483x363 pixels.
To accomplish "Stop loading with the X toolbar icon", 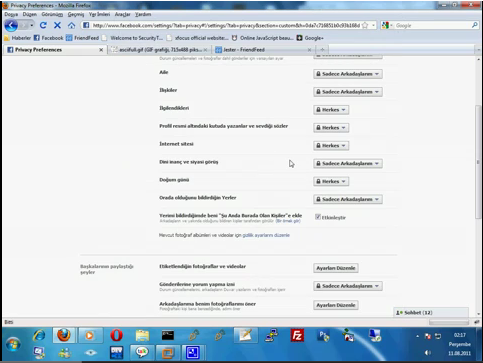I will pos(57,25).
